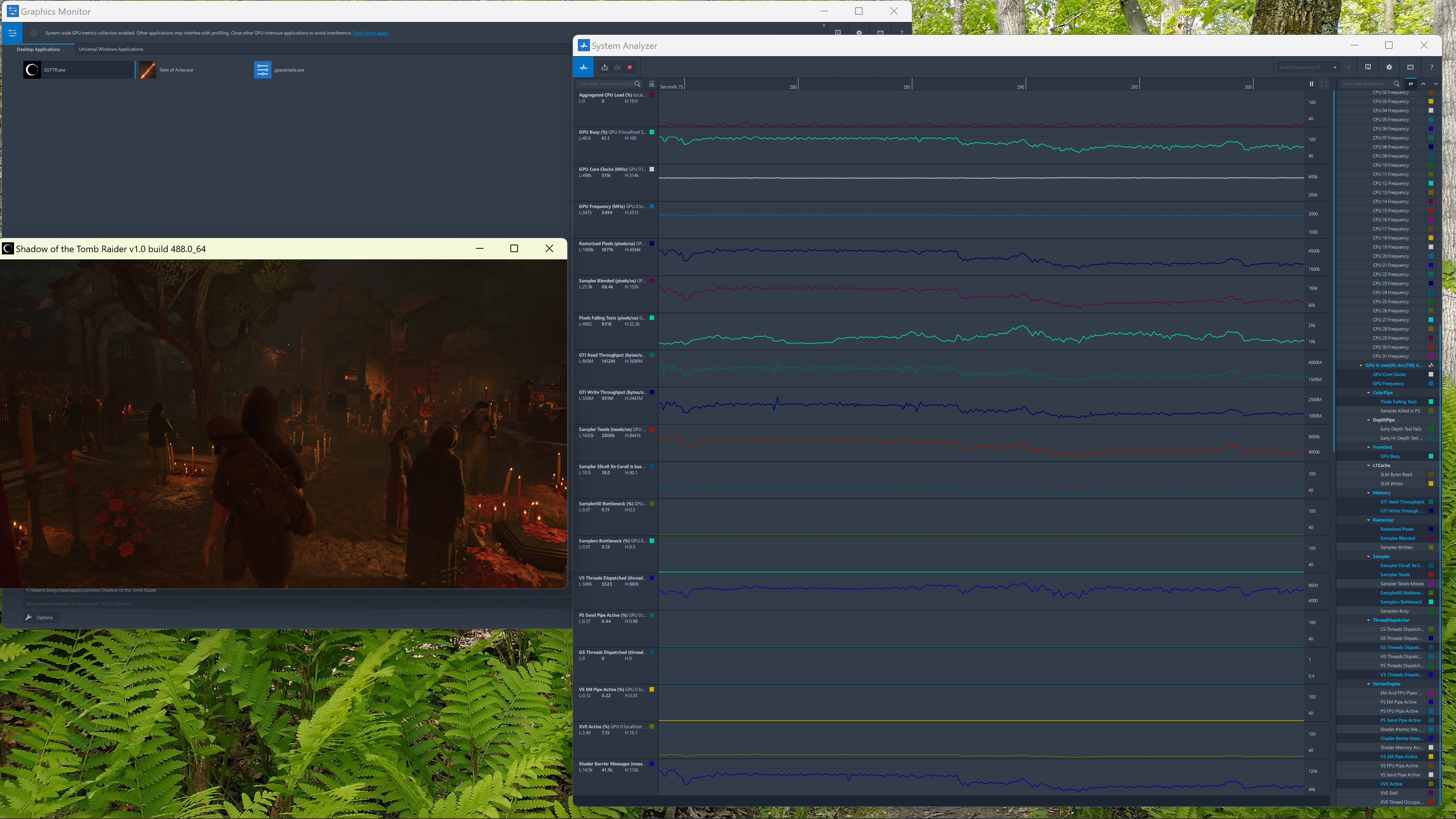
Task: Open Graphics Monitor hamburger menu icon
Action: coord(13,33)
